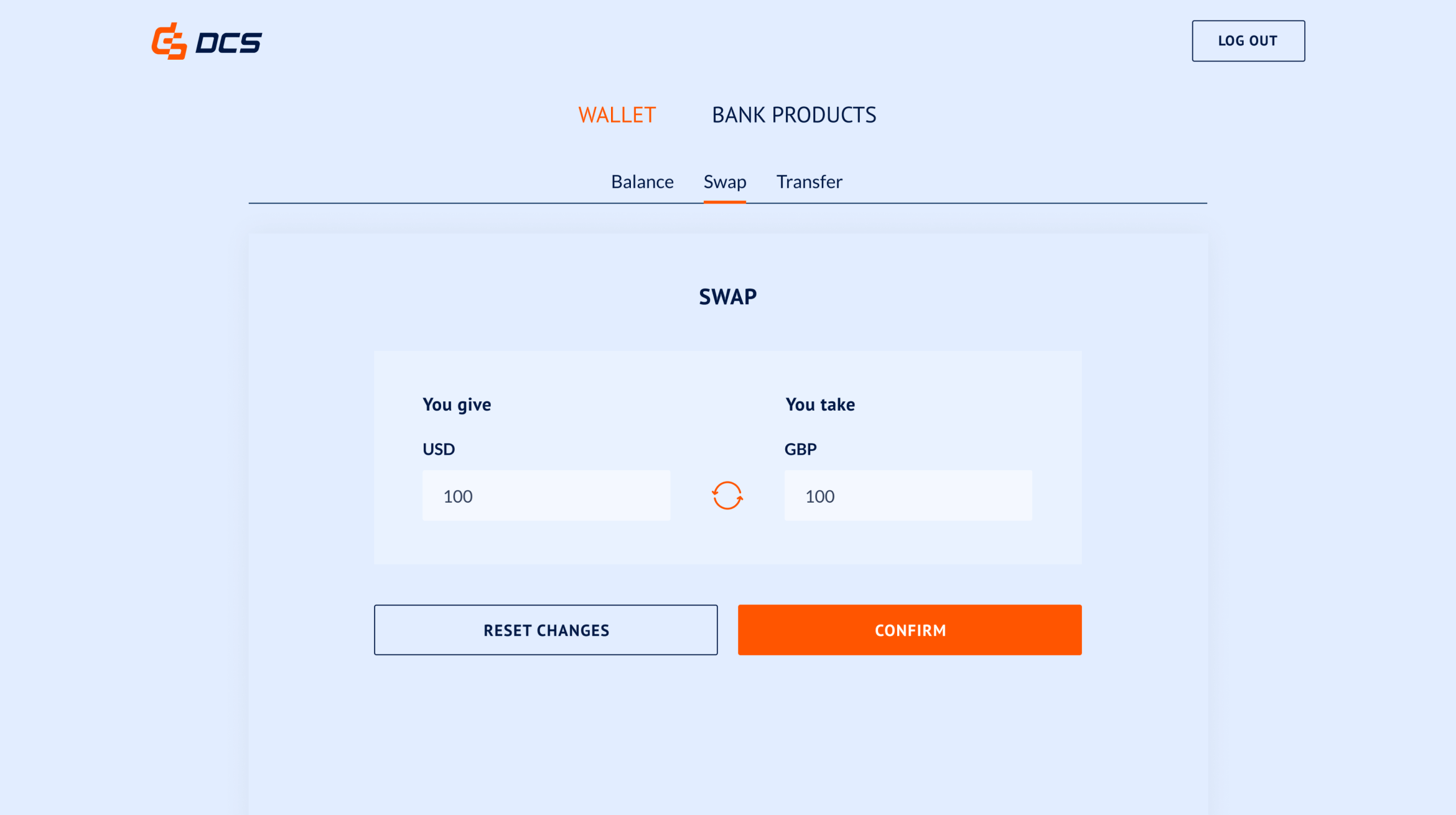Screen dimensions: 1456x815
Task: Open the Transfer tab
Action: point(809,182)
